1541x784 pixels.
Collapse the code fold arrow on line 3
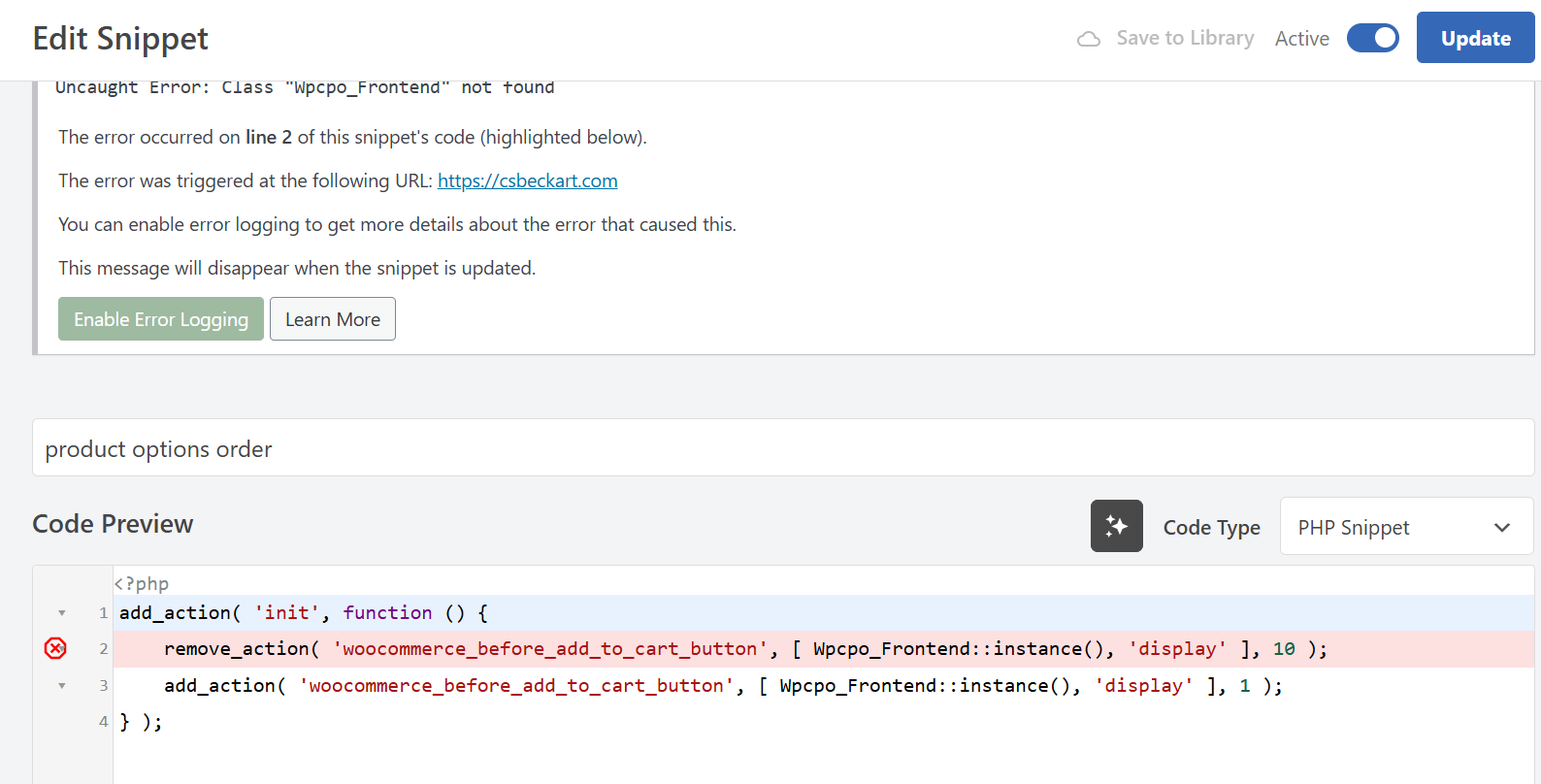click(x=62, y=686)
